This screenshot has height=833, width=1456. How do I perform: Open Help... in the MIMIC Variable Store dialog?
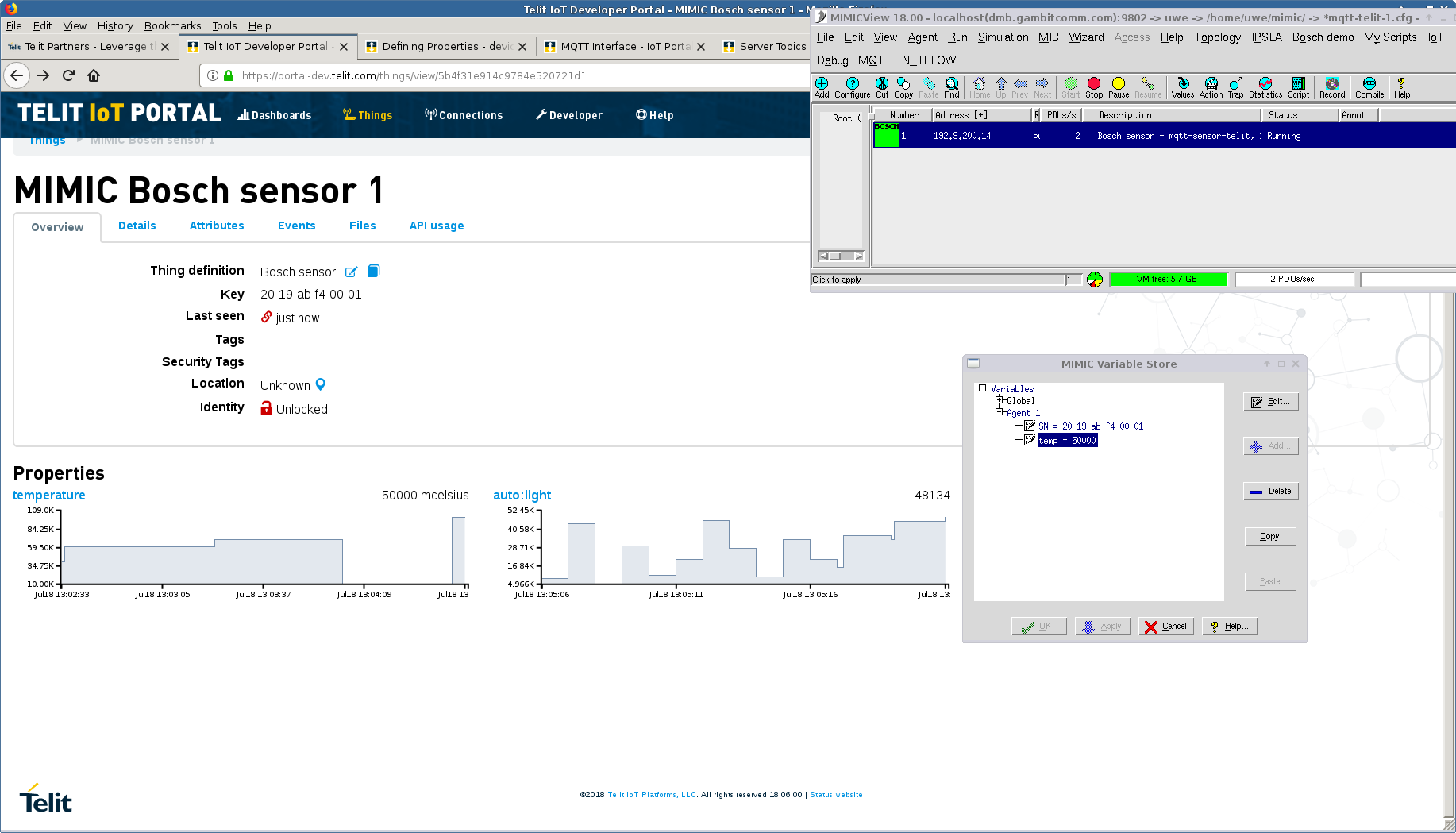click(x=1230, y=627)
